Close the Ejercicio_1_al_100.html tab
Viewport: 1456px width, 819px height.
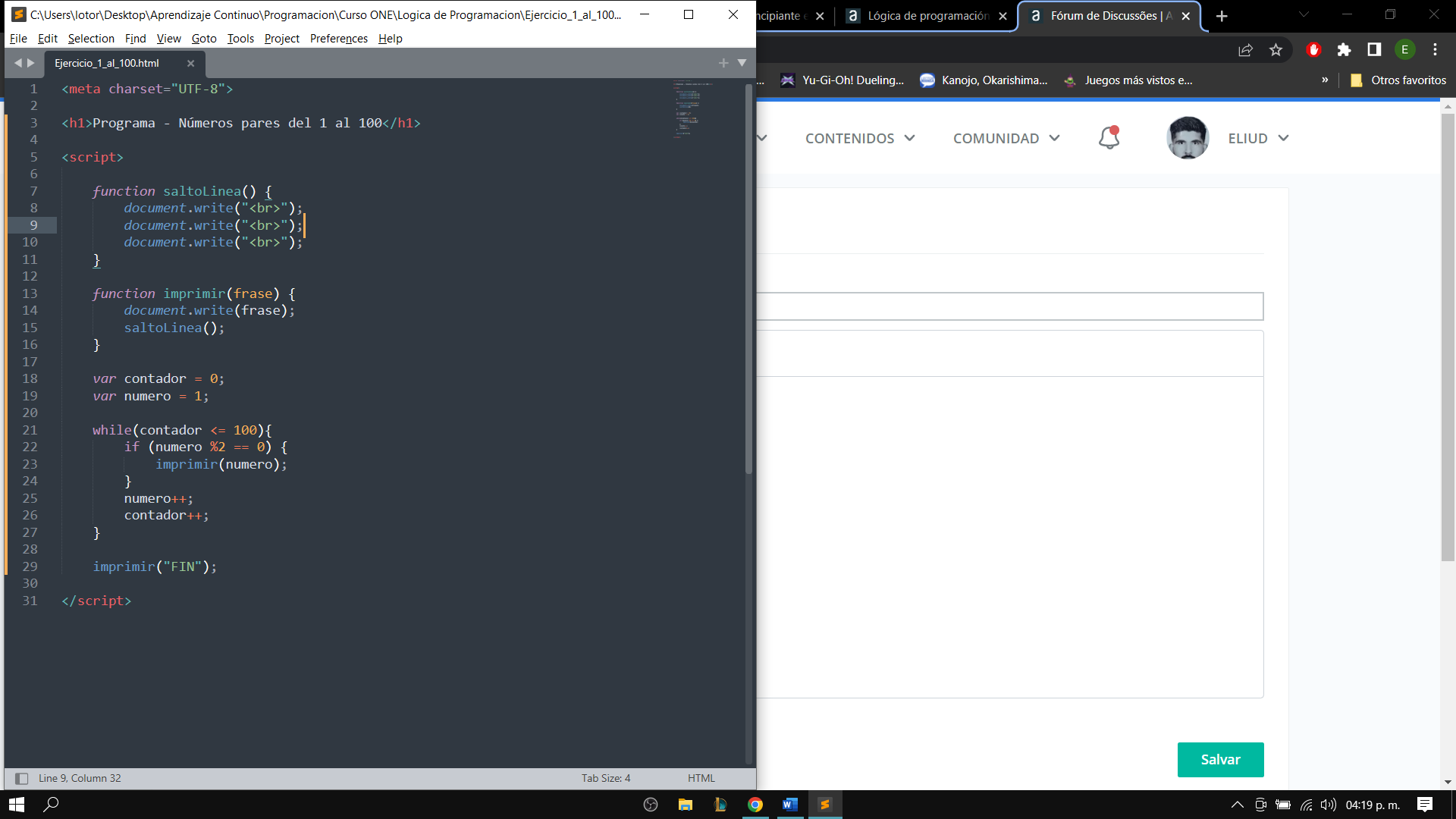point(190,64)
